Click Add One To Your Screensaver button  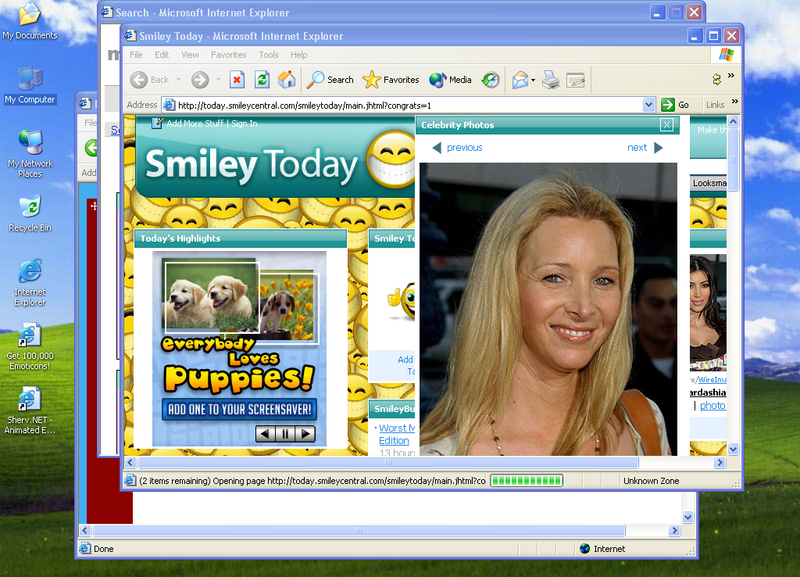click(239, 409)
